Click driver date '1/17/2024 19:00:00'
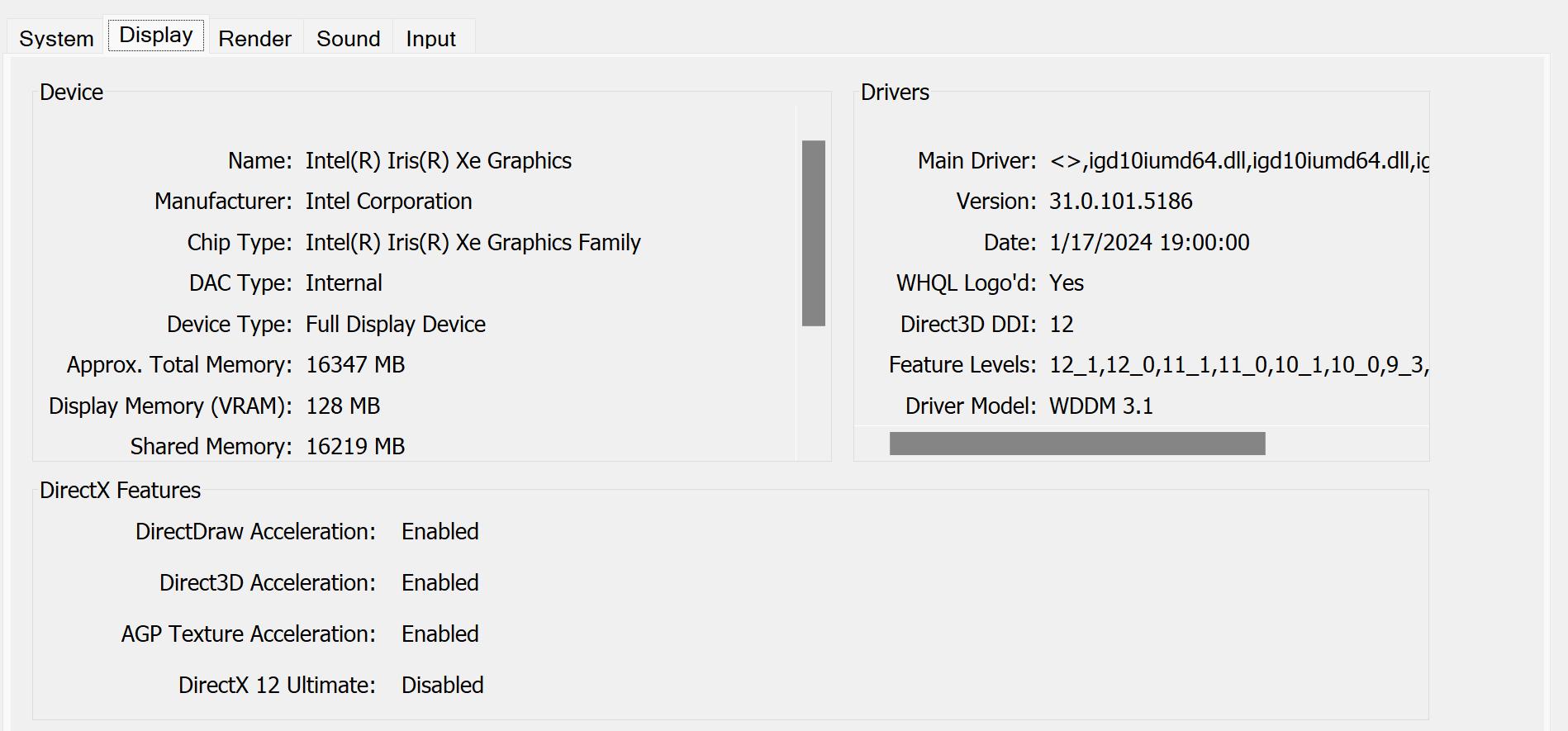Viewport: 1568px width, 731px height. (x=1149, y=242)
